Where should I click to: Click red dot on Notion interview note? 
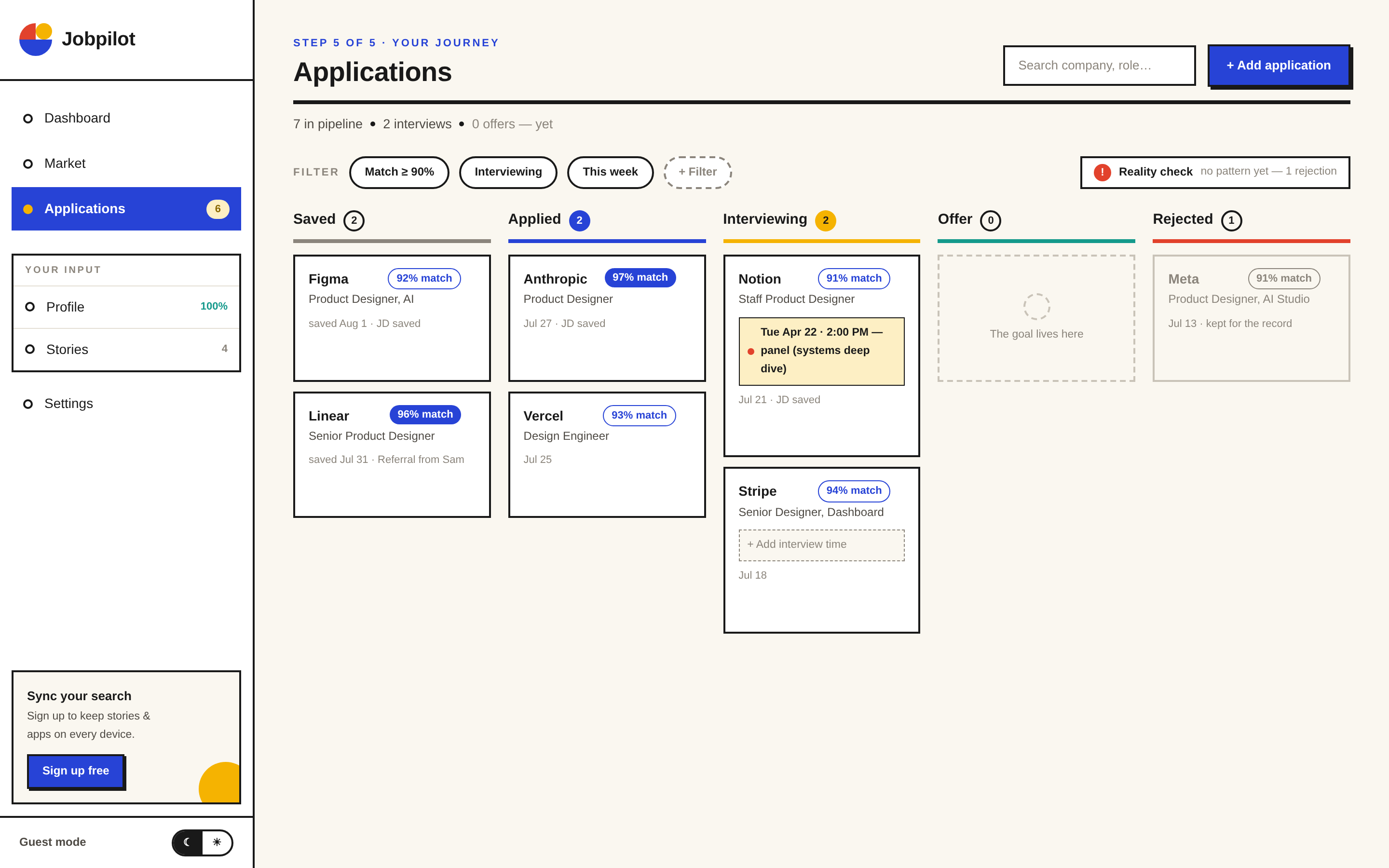tap(751, 351)
